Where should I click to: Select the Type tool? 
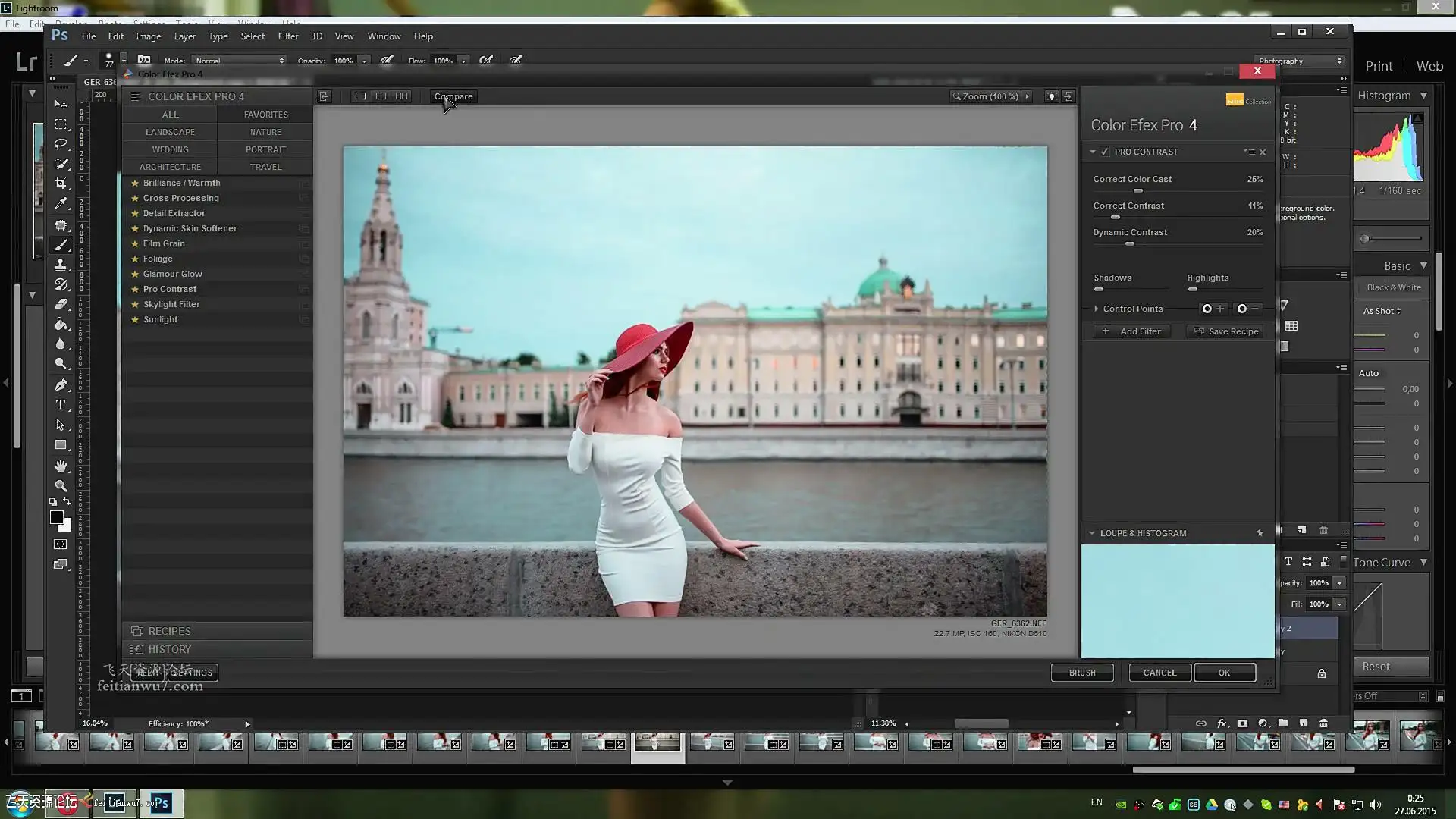click(61, 405)
